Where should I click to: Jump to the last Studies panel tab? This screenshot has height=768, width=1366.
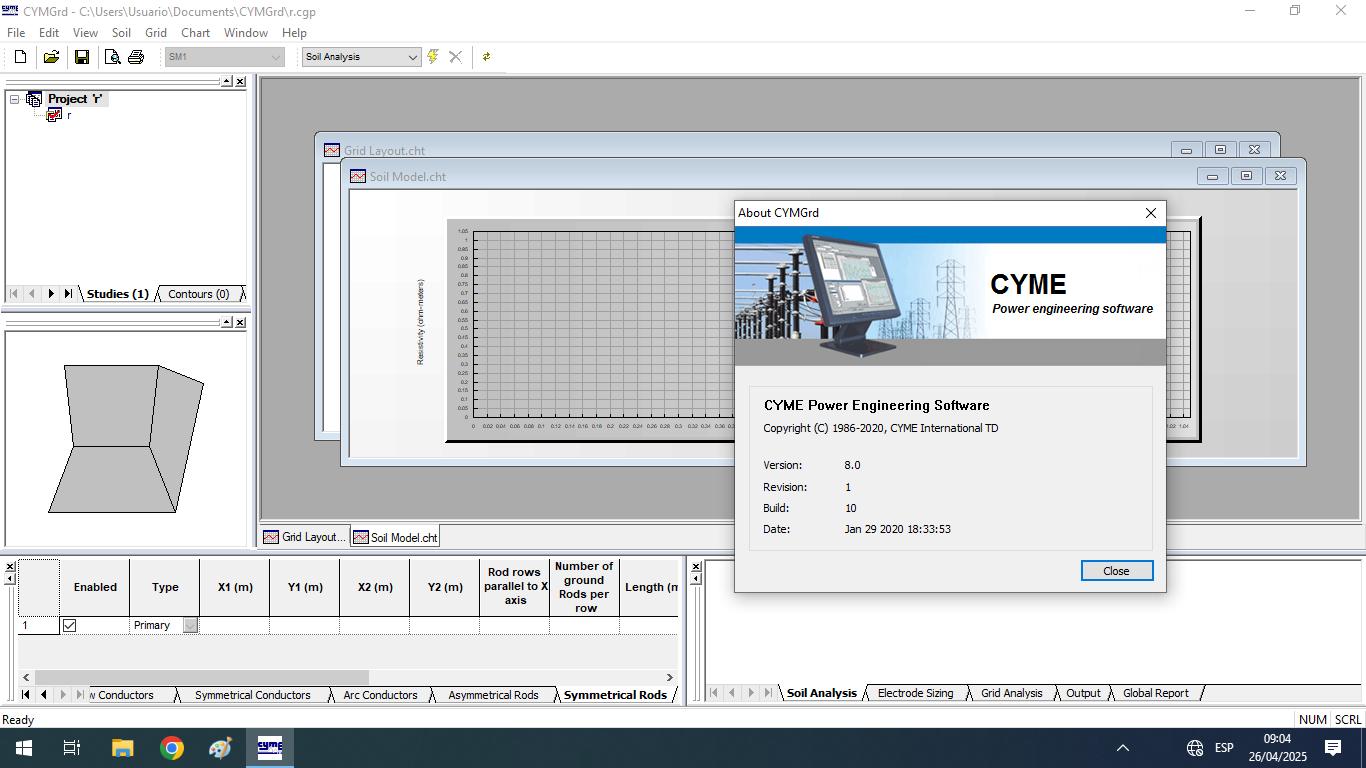(67, 294)
